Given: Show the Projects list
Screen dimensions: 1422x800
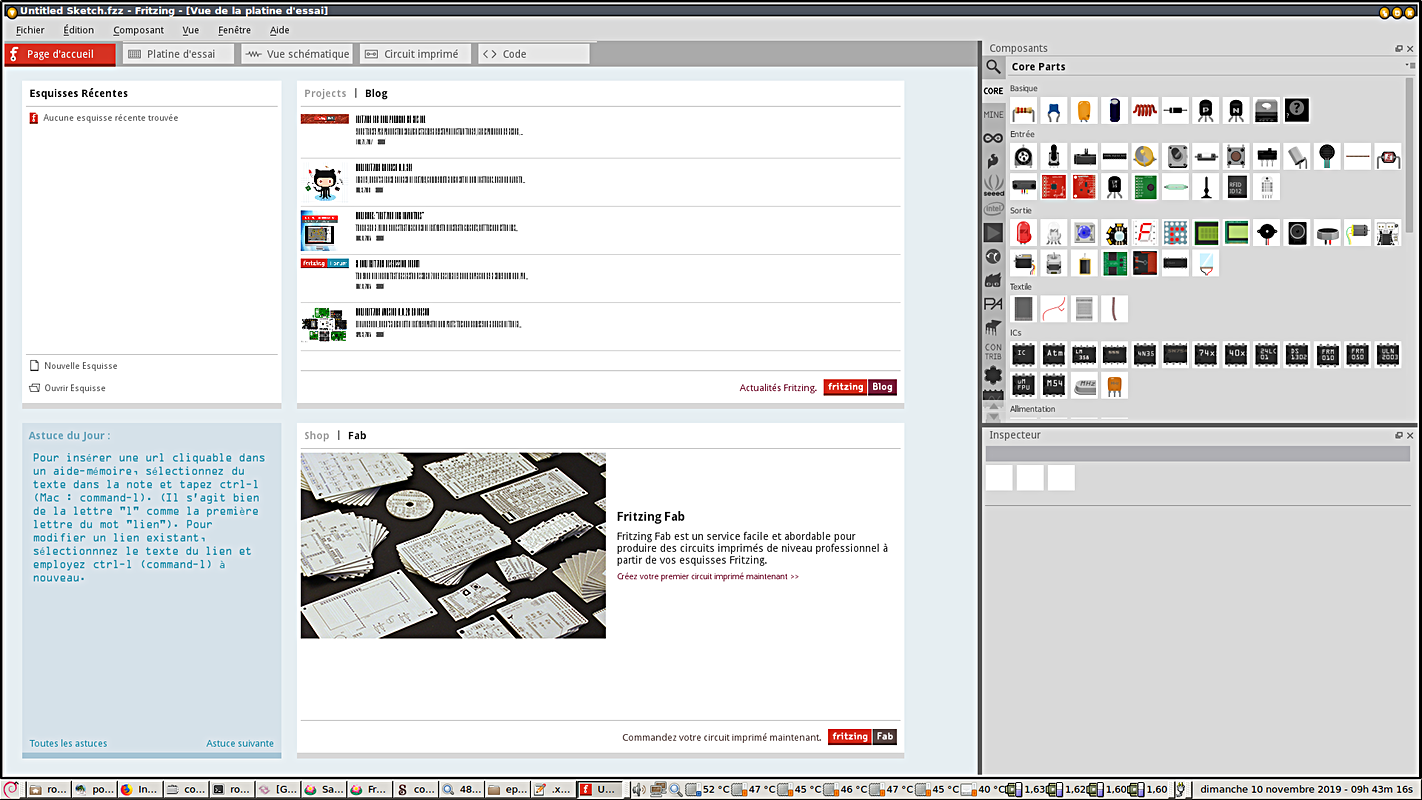Looking at the screenshot, I should (x=325, y=93).
